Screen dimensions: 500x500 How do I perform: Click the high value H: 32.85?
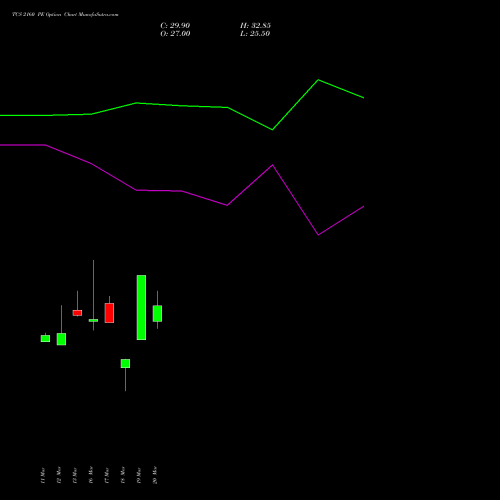[x=255, y=25]
